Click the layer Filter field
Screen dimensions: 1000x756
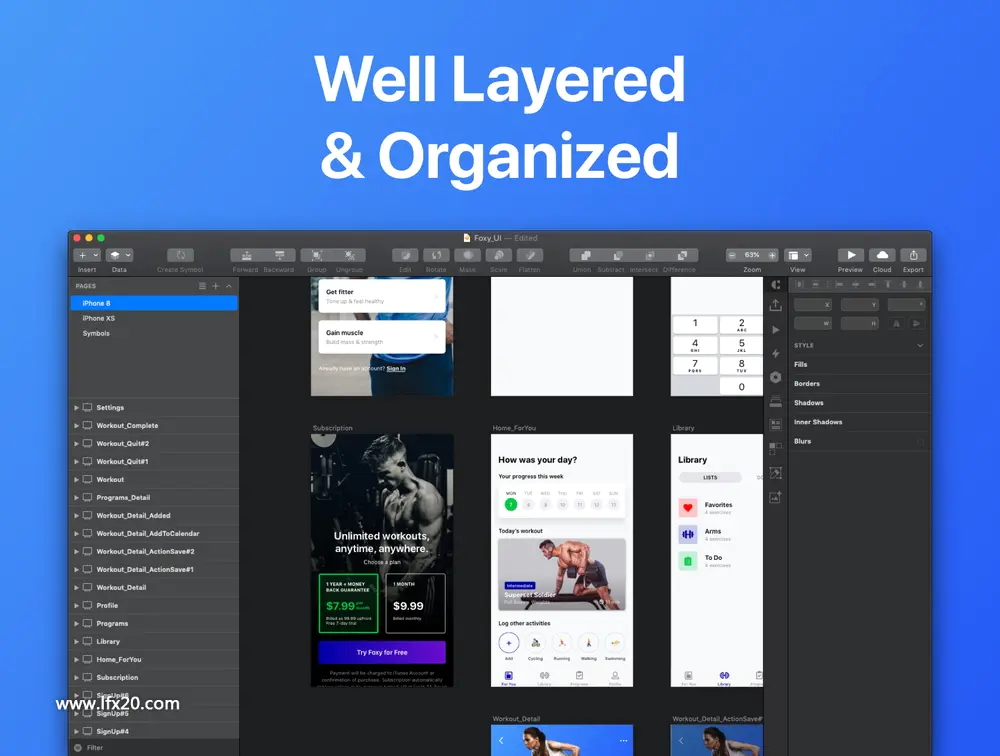154,748
